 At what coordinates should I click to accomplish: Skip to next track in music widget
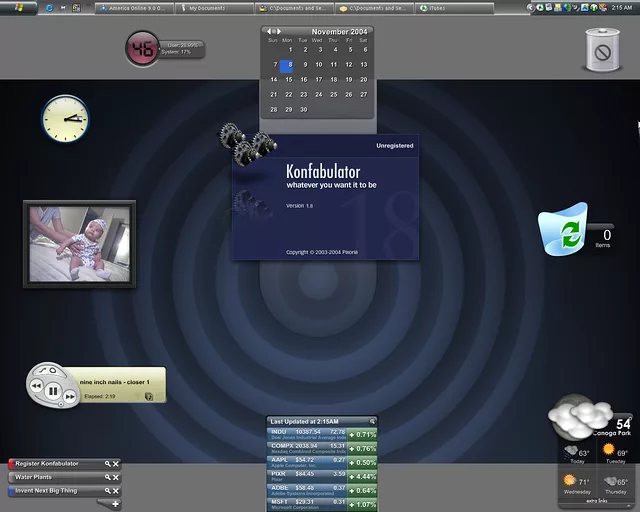[70, 397]
